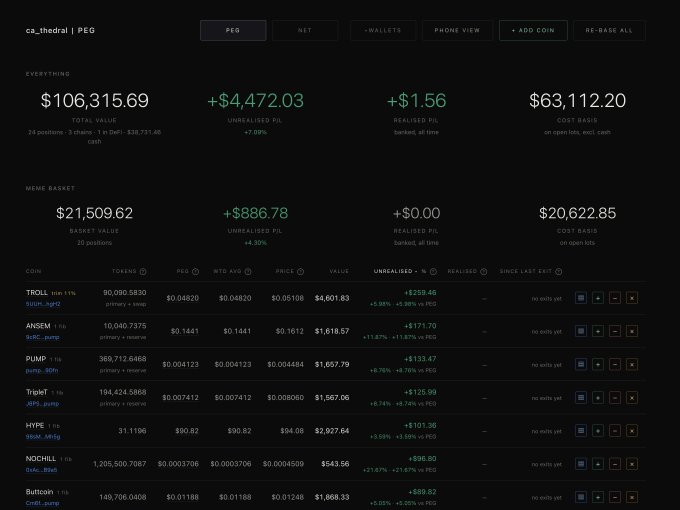Sort by the UNREALISED column header

point(400,271)
